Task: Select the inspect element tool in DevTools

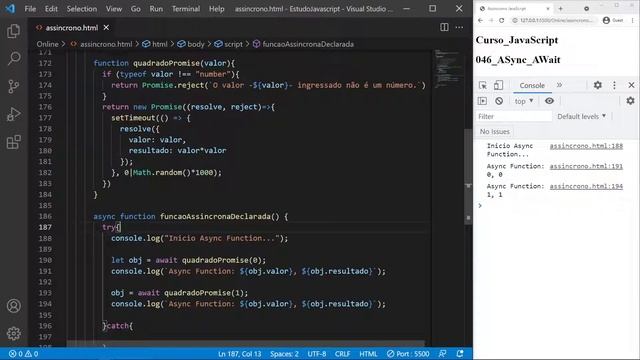Action: 483,85
